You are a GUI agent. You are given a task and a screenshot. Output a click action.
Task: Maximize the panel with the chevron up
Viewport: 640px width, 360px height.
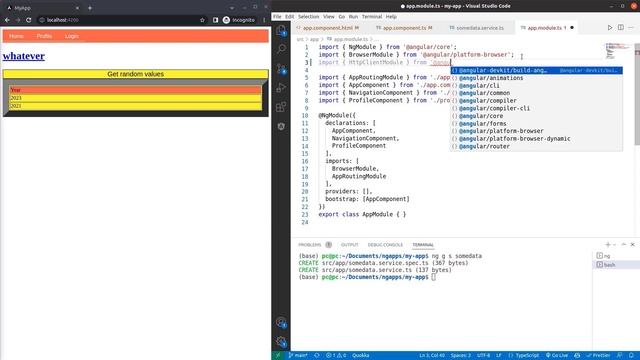tap(624, 244)
